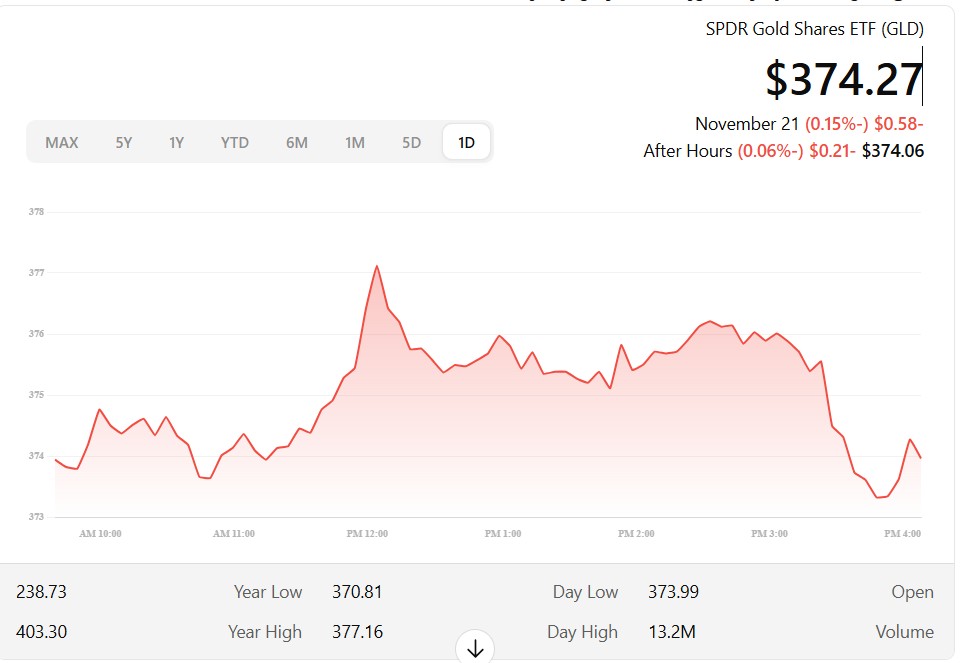Image resolution: width=961 pixels, height=663 pixels.
Task: Click the SPDR Gold Shares ETF title
Action: (814, 29)
